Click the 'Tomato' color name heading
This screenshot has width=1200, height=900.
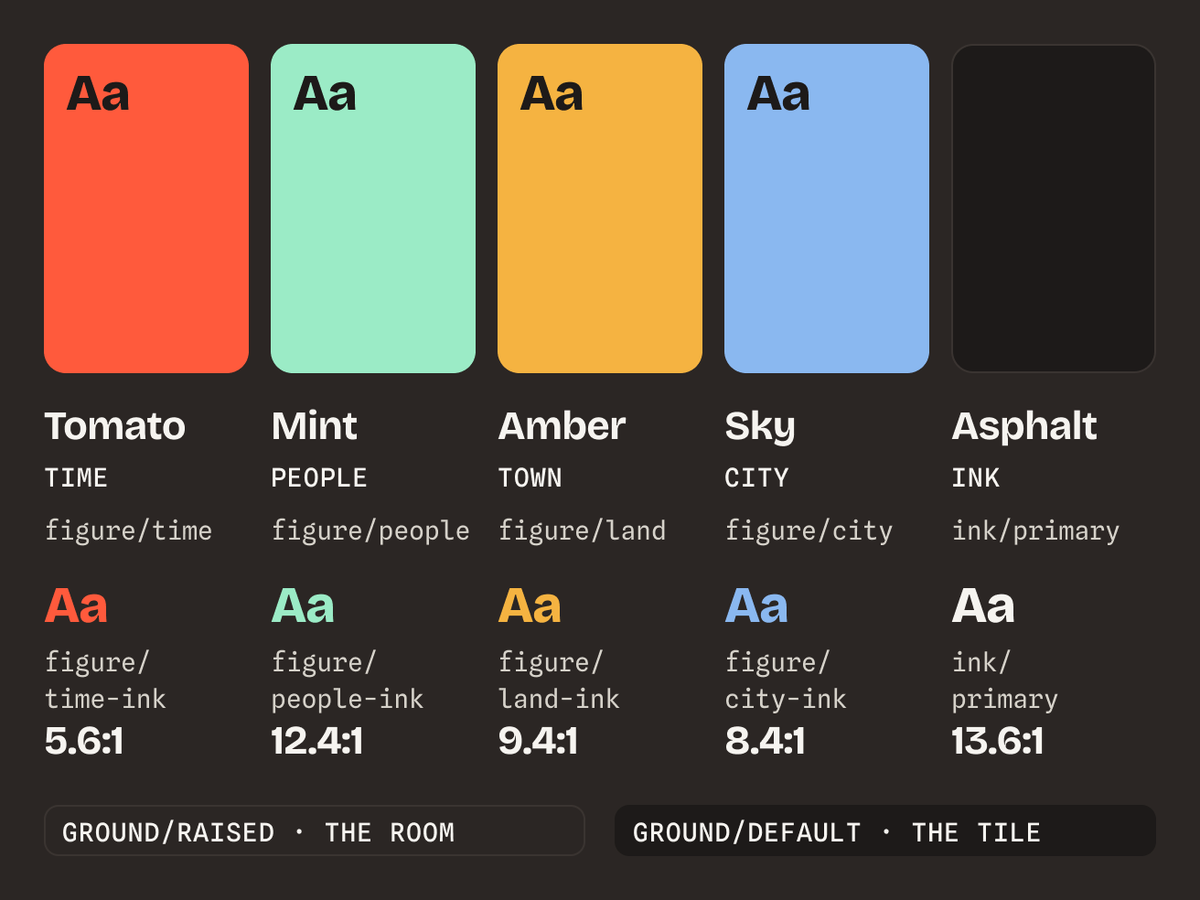[x=115, y=426]
